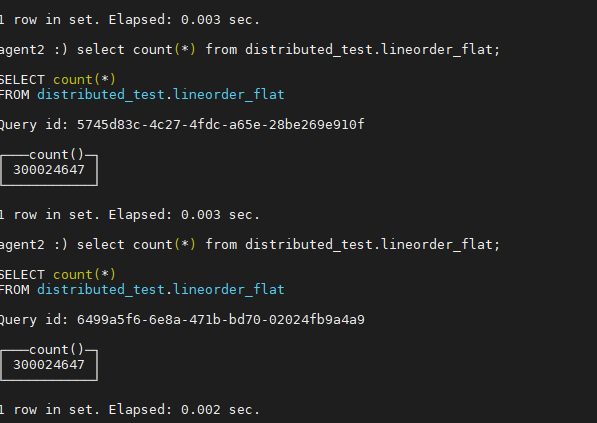Click the semicolon ending the first typed query

497,51
